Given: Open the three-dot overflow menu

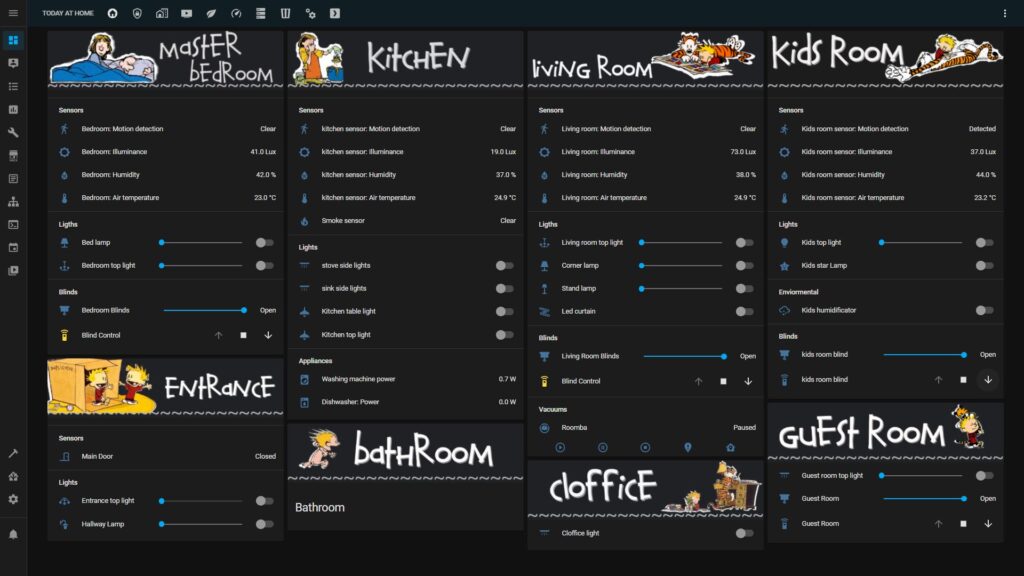Looking at the screenshot, I should point(1005,13).
